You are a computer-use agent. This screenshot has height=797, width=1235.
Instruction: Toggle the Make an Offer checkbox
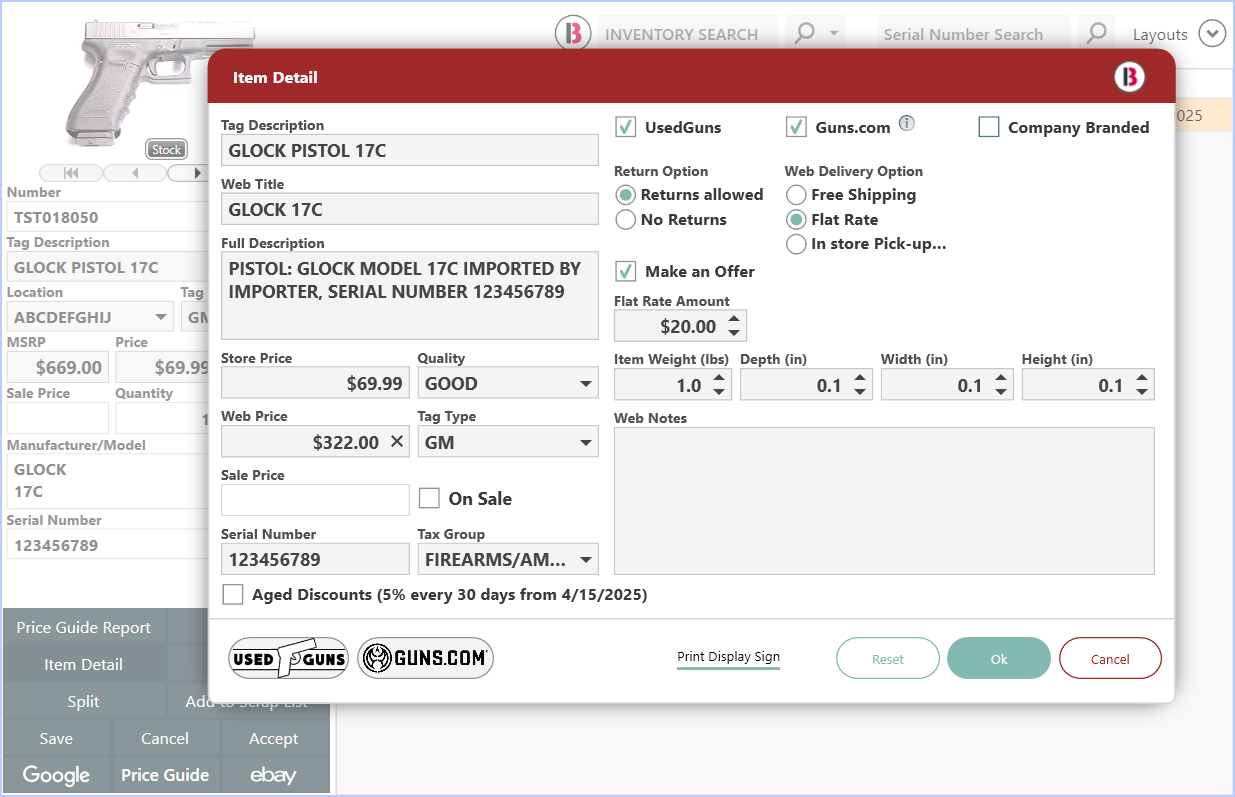(626, 271)
